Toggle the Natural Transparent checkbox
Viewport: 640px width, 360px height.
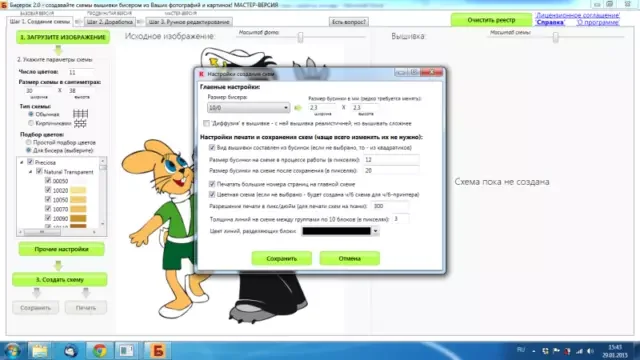[x=39, y=171]
